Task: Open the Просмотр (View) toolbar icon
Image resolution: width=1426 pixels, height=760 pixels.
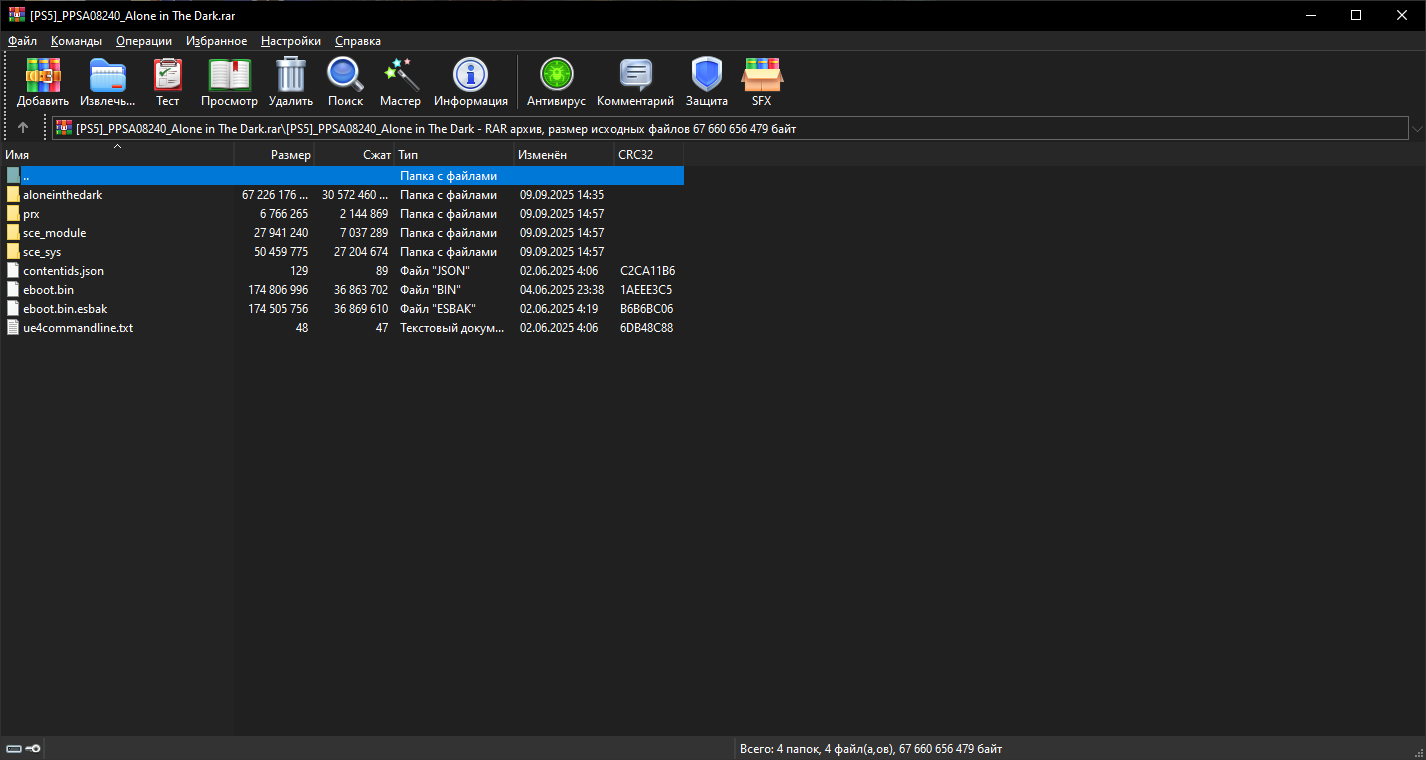Action: point(229,74)
